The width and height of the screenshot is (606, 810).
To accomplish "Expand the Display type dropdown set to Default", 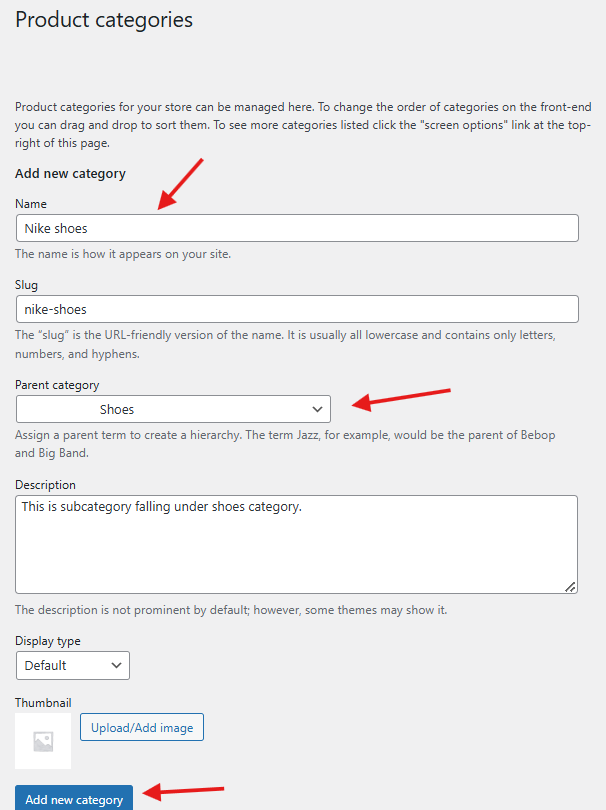I will [72, 665].
